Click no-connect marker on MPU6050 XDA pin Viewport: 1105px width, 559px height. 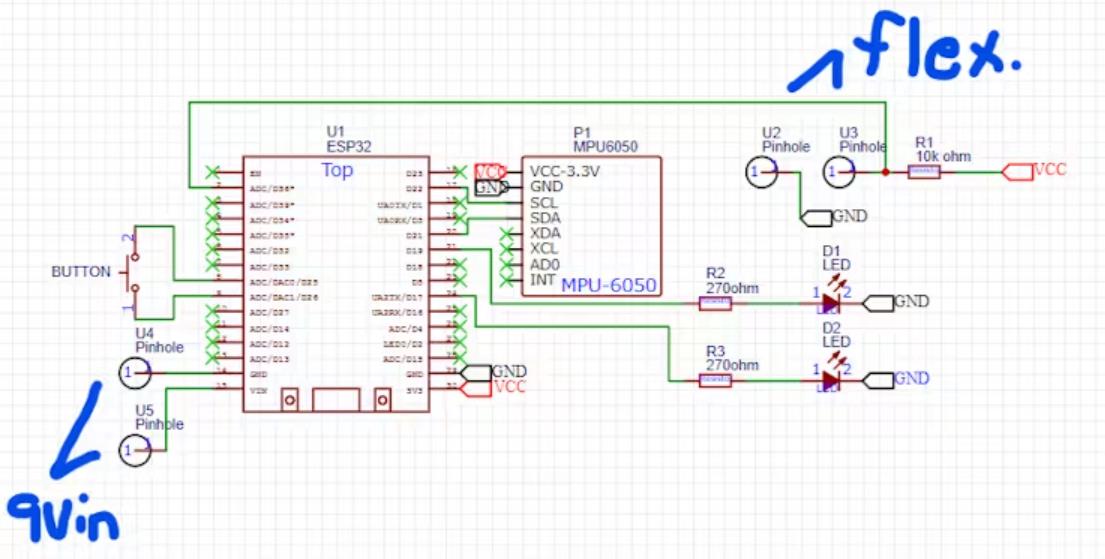[x=506, y=233]
